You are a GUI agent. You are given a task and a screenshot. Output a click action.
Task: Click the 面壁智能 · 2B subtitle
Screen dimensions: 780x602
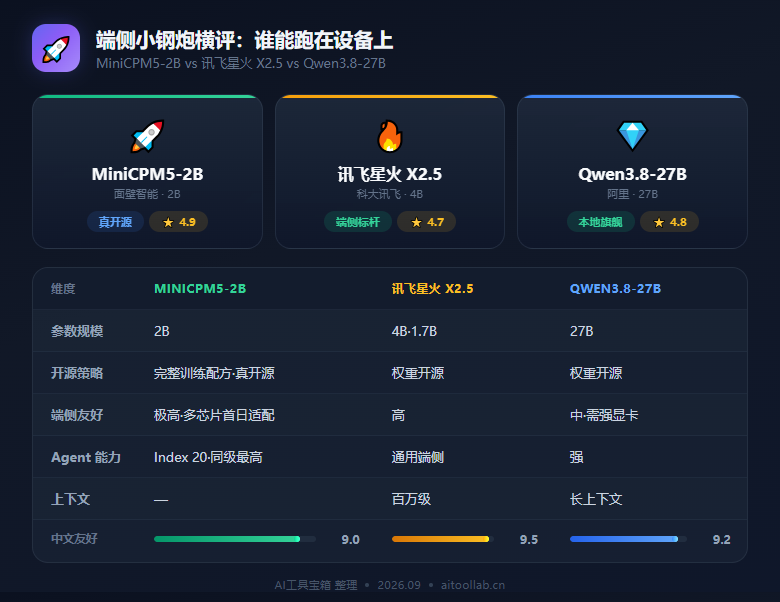[147, 194]
